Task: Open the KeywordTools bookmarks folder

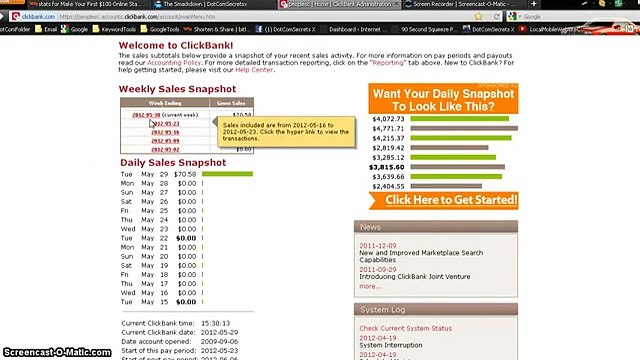Action: click(x=114, y=29)
